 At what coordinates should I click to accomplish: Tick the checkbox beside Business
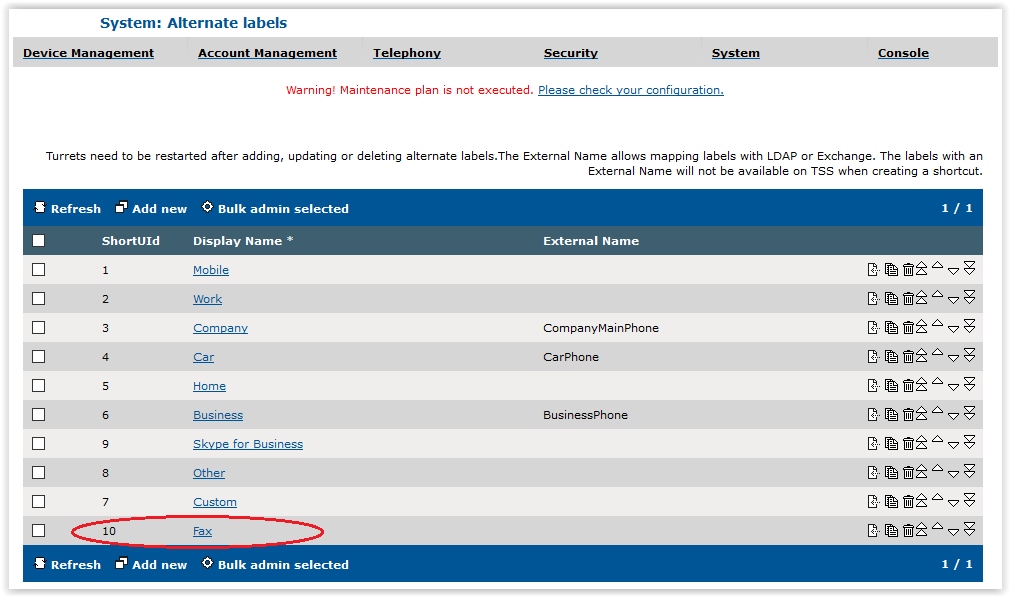tap(39, 415)
